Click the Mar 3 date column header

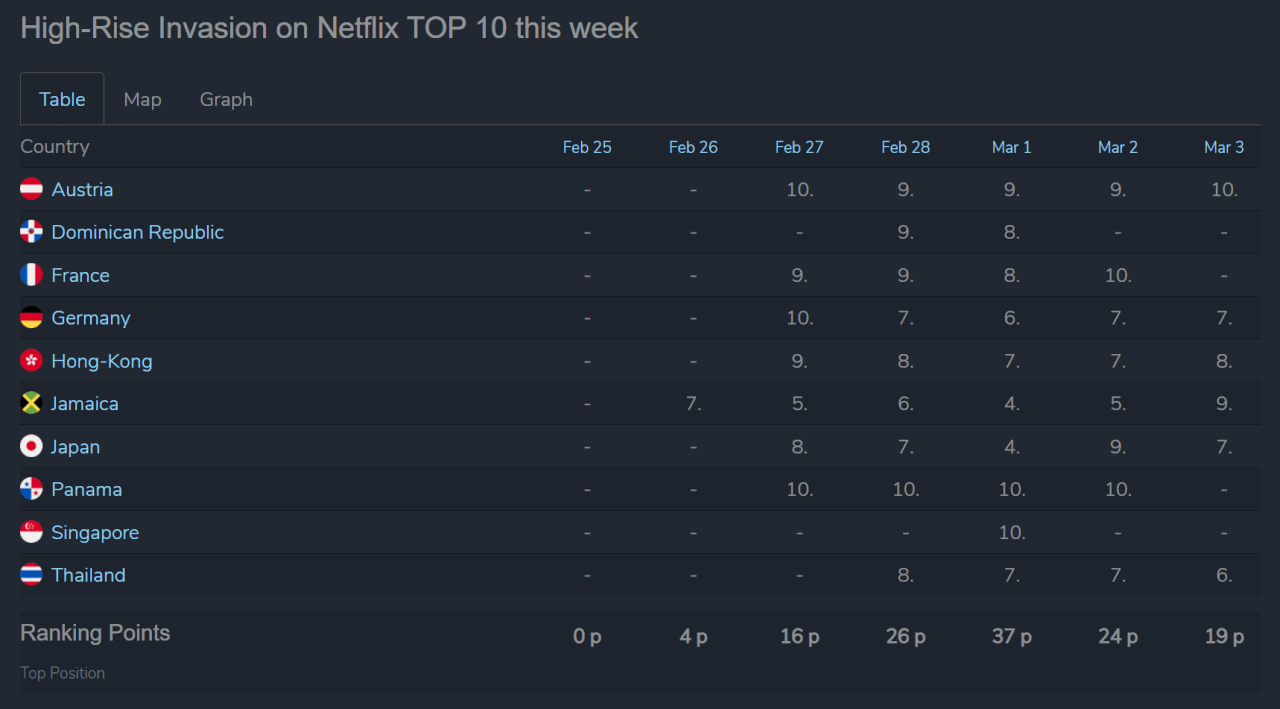[x=1224, y=147]
